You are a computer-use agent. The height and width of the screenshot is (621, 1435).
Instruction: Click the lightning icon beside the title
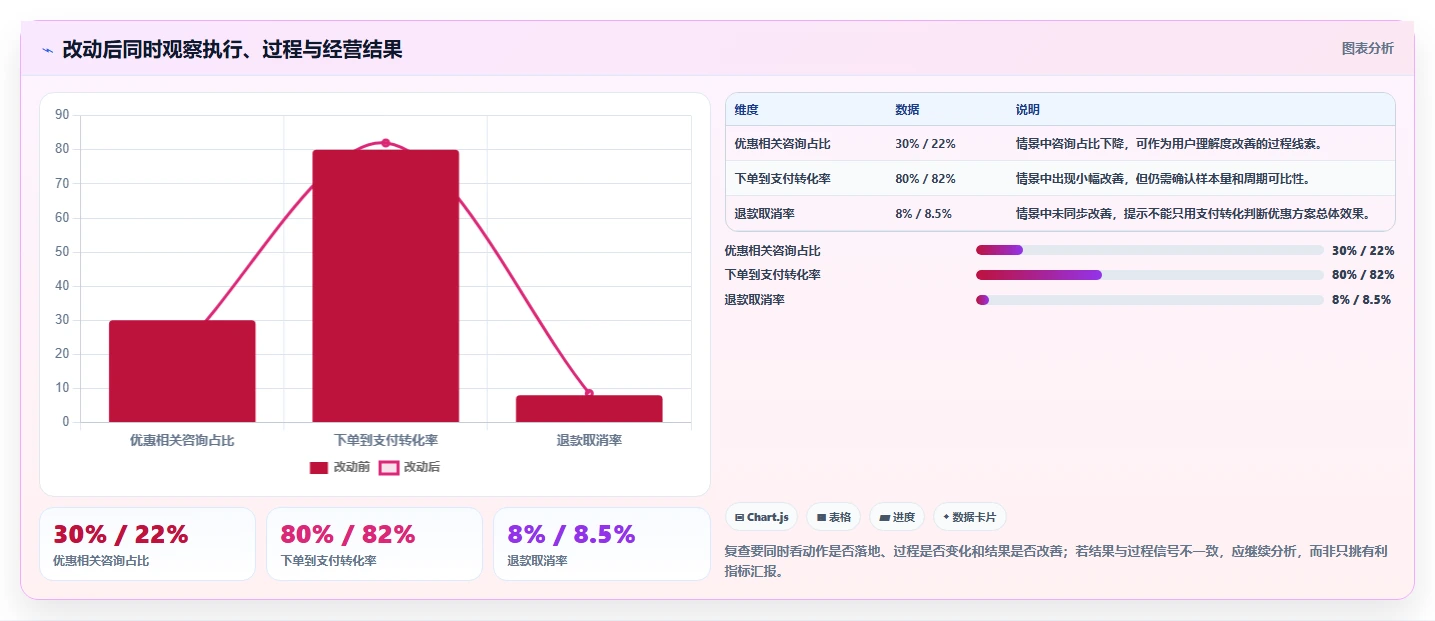tap(47, 50)
